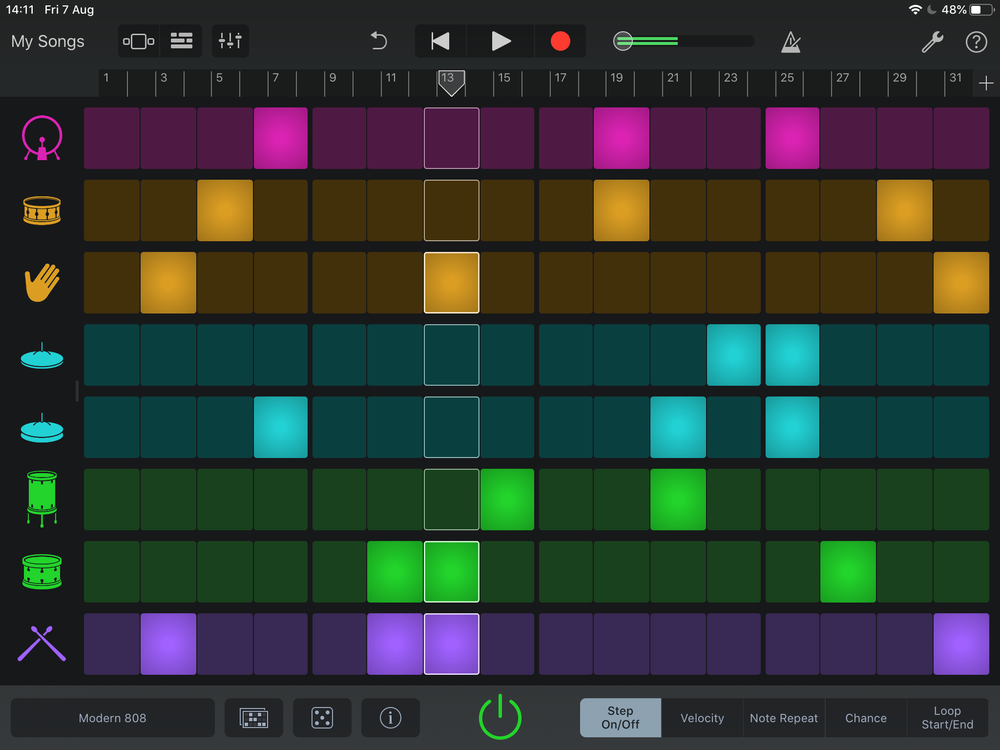Open the Chance tab
The image size is (1000, 750).
click(865, 717)
